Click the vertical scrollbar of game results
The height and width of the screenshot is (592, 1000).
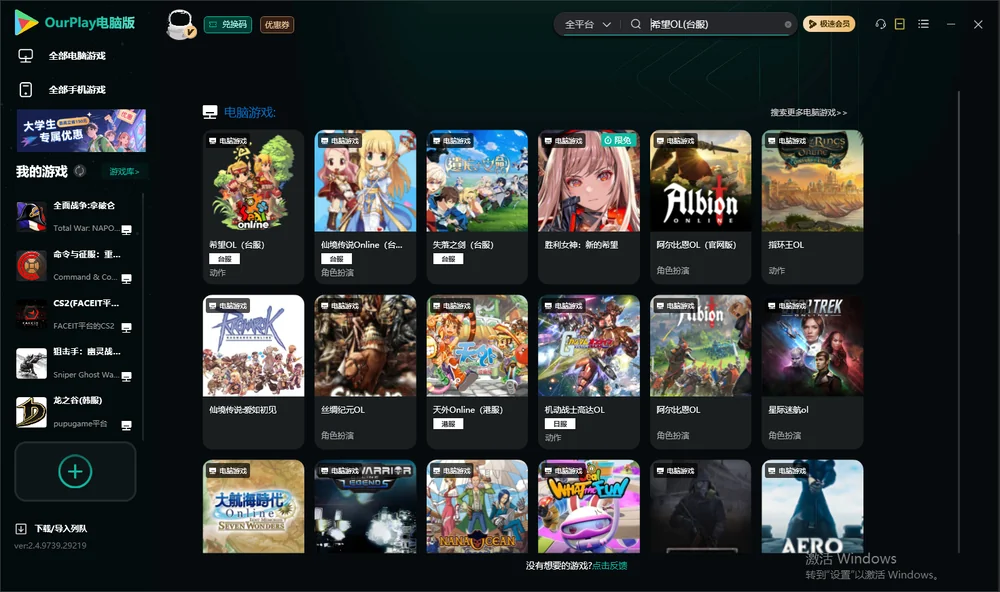959,319
